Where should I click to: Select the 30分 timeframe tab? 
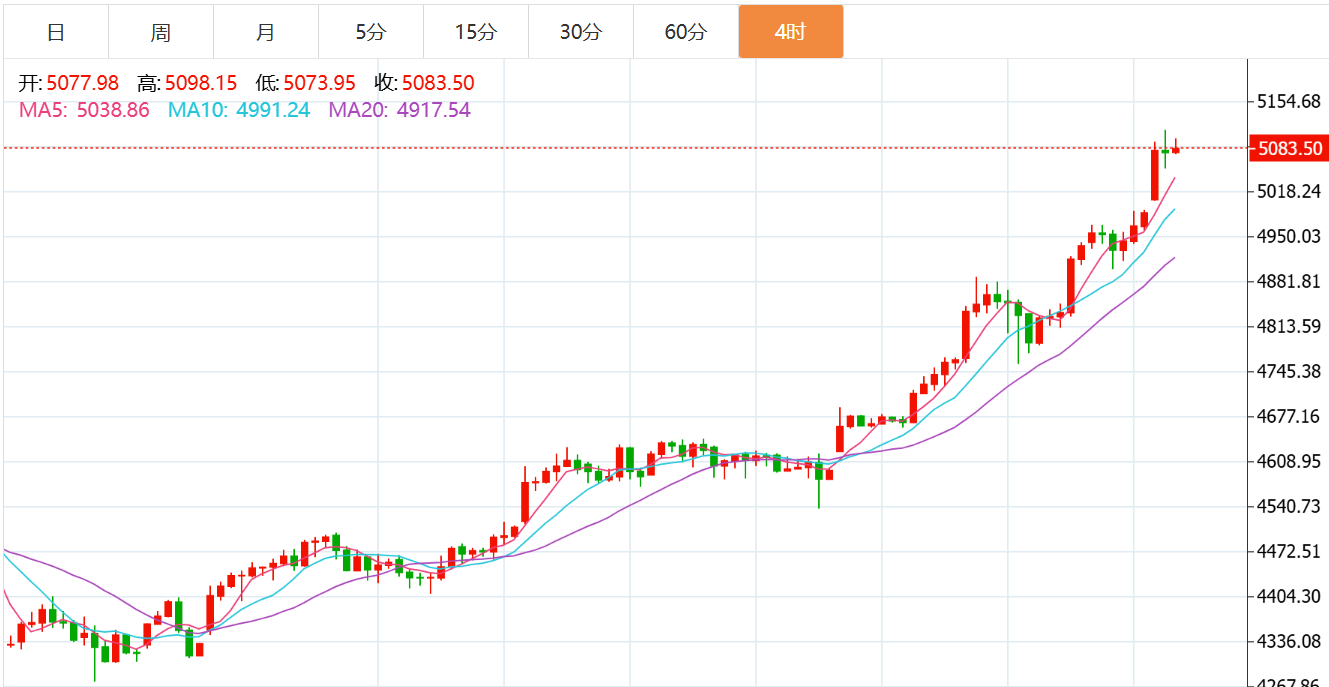coord(581,32)
